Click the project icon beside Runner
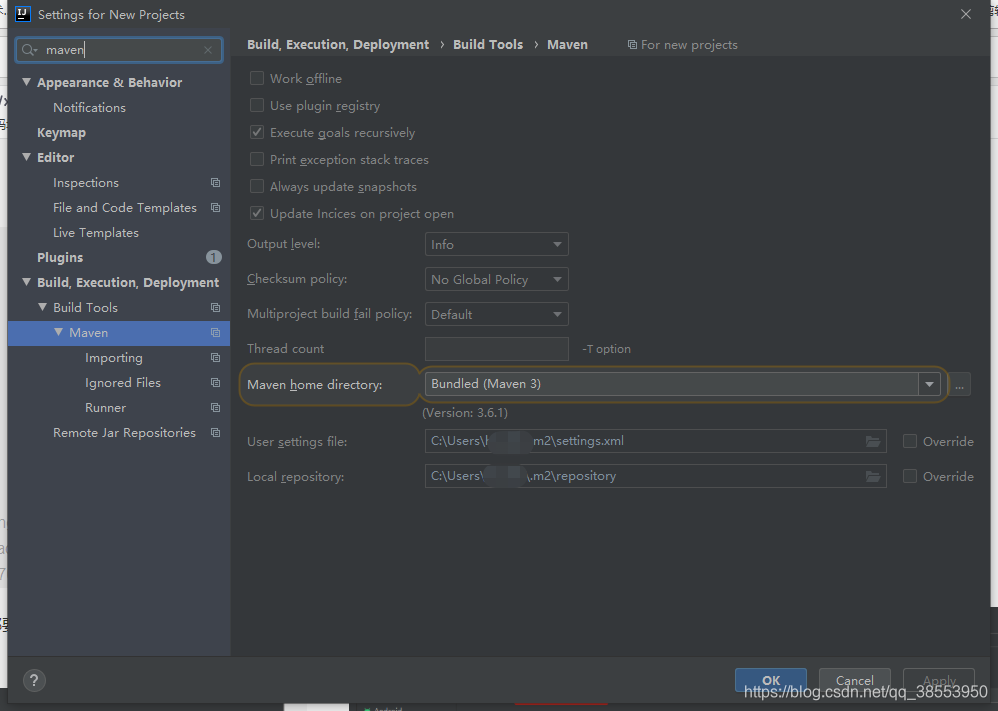This screenshot has width=998, height=711. click(215, 407)
